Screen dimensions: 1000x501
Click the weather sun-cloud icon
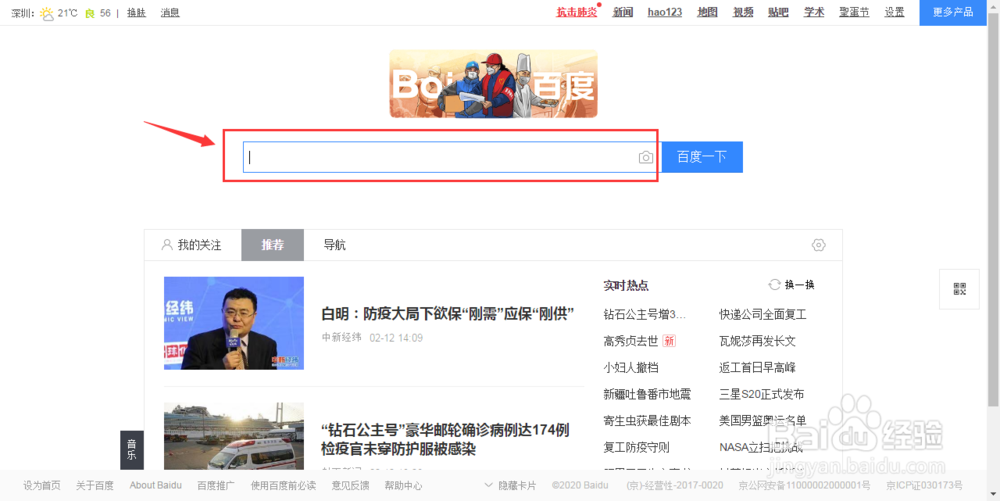[x=47, y=13]
